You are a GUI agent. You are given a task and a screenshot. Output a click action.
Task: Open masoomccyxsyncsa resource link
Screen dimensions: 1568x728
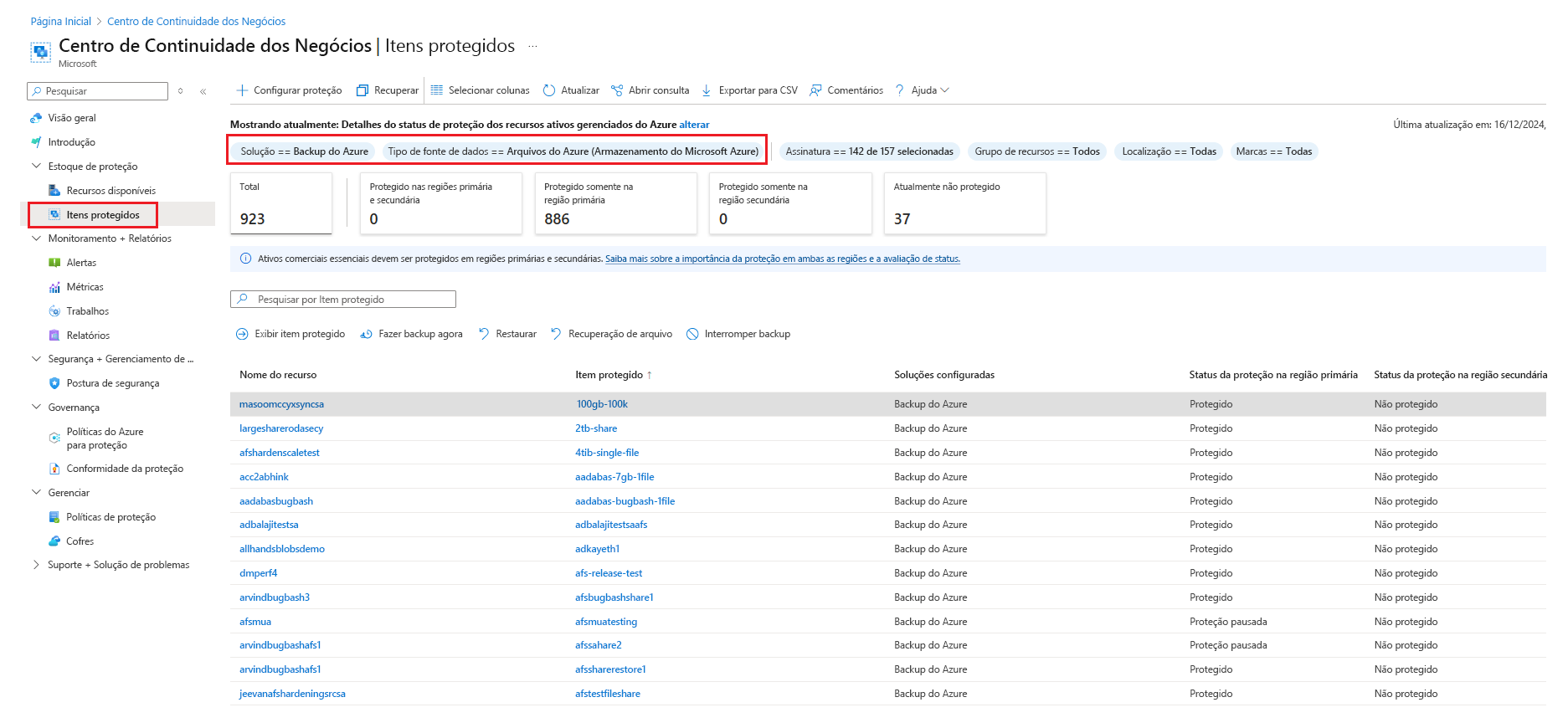click(x=281, y=404)
